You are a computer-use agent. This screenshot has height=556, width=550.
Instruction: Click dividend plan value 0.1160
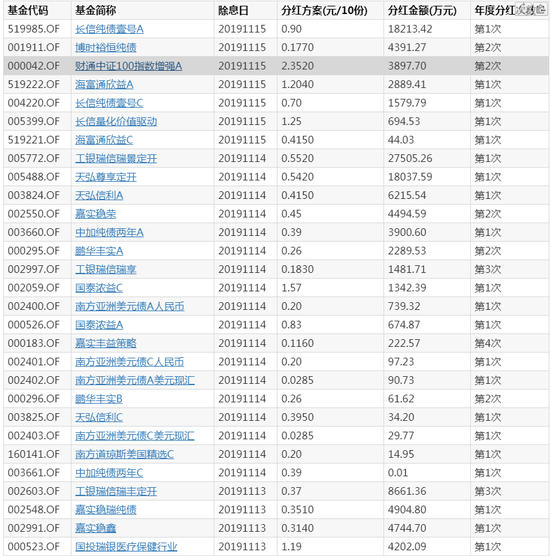click(298, 343)
